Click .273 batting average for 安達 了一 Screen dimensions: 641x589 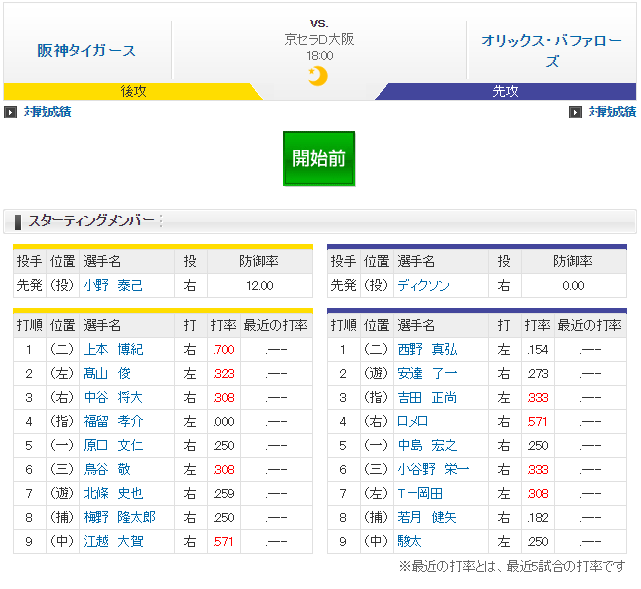[538, 374]
